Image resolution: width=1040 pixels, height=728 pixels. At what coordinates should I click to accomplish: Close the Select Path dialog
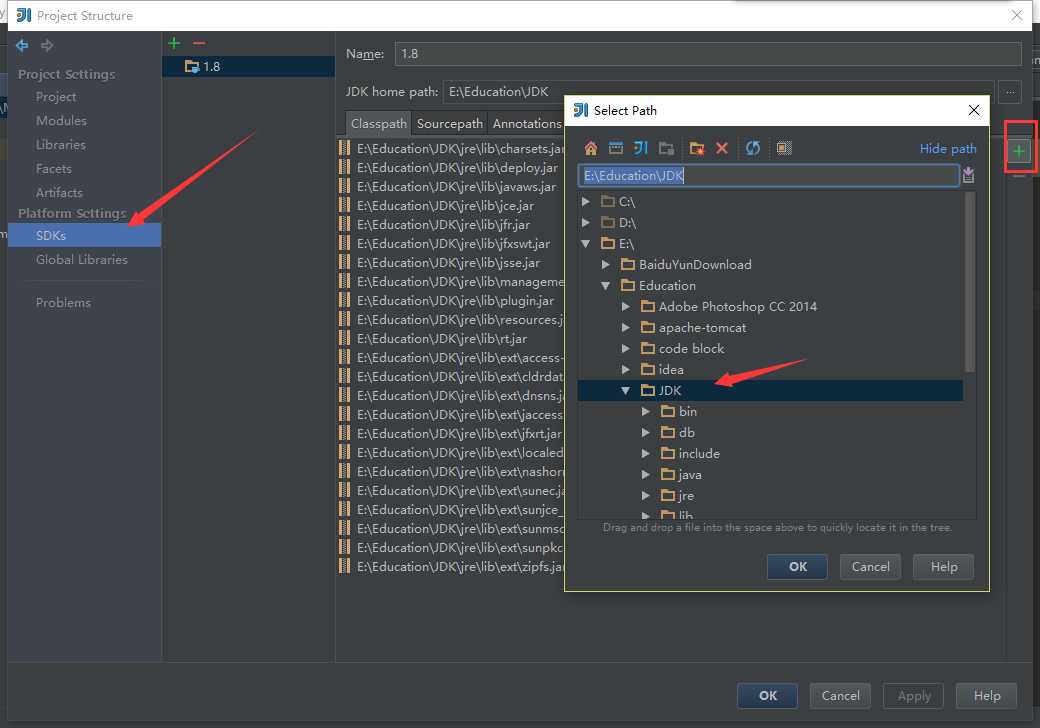pyautogui.click(x=973, y=110)
